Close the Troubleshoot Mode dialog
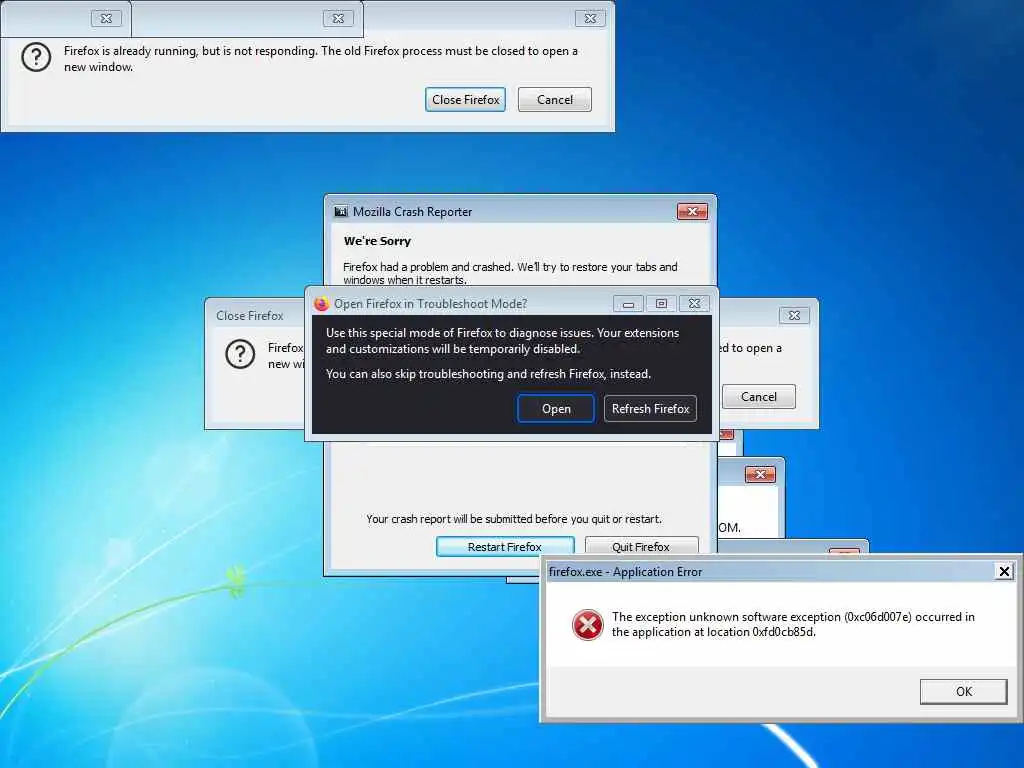Screen dimensions: 1024x768 [x=694, y=304]
